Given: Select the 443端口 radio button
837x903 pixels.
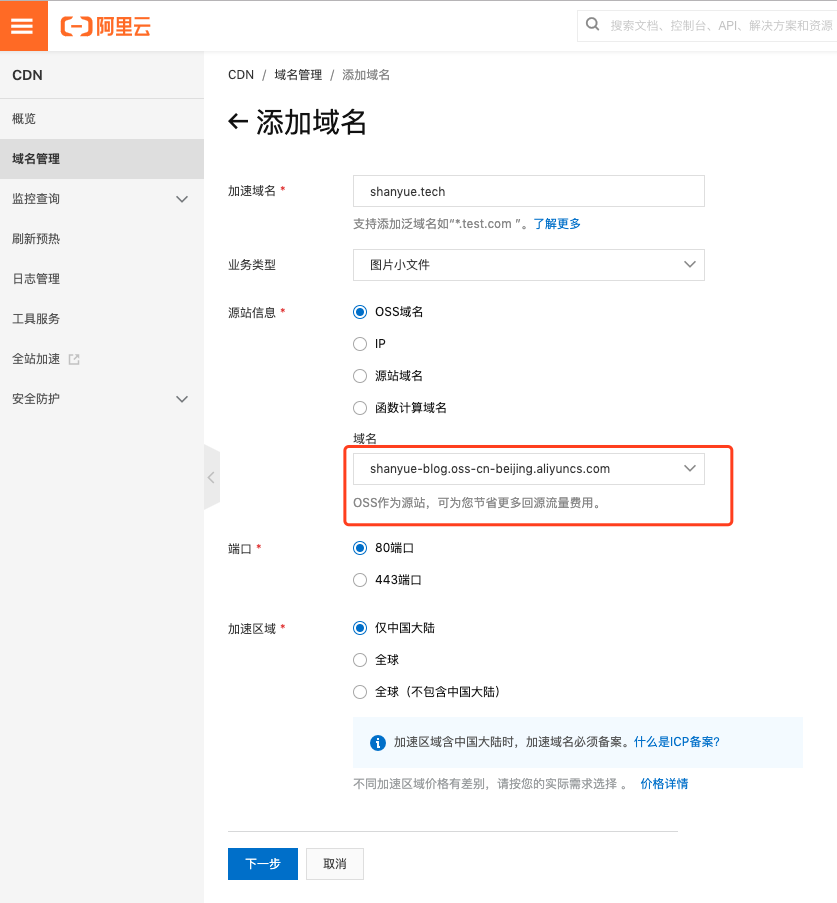Looking at the screenshot, I should [359, 579].
